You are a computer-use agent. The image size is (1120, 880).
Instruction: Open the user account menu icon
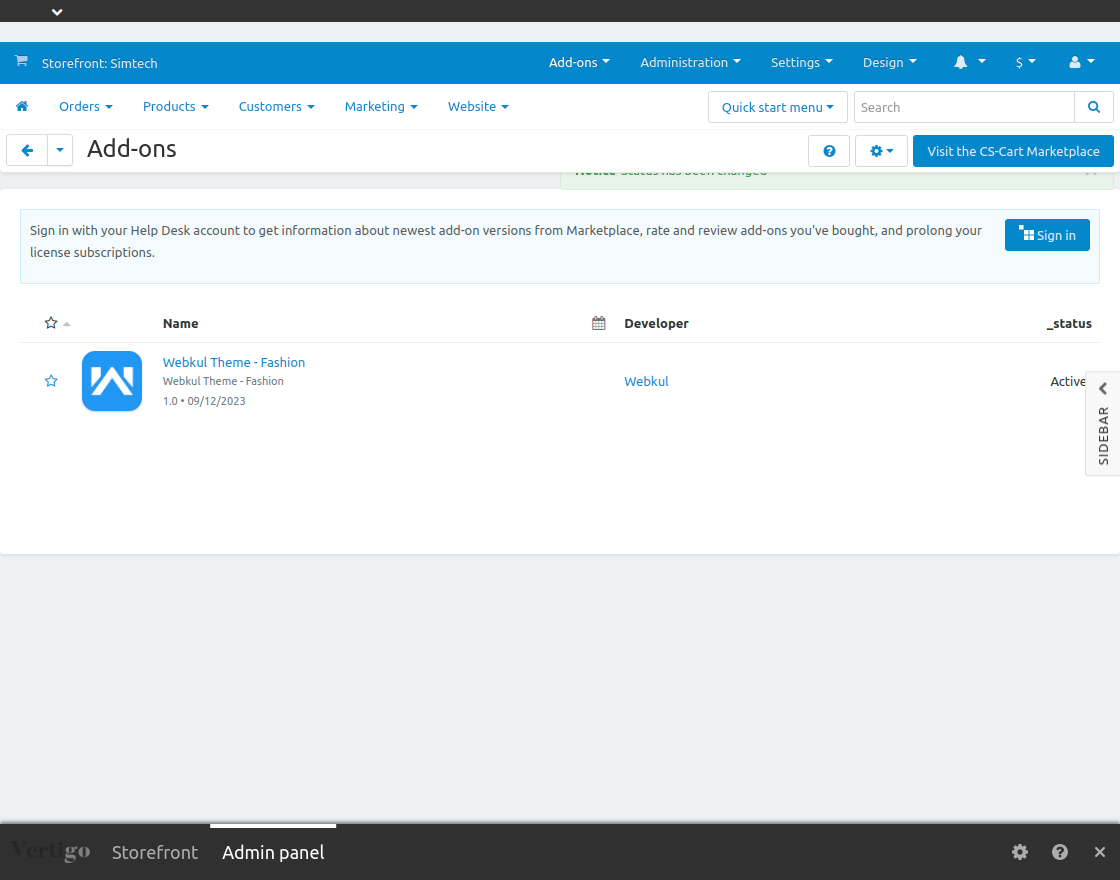(x=1075, y=62)
